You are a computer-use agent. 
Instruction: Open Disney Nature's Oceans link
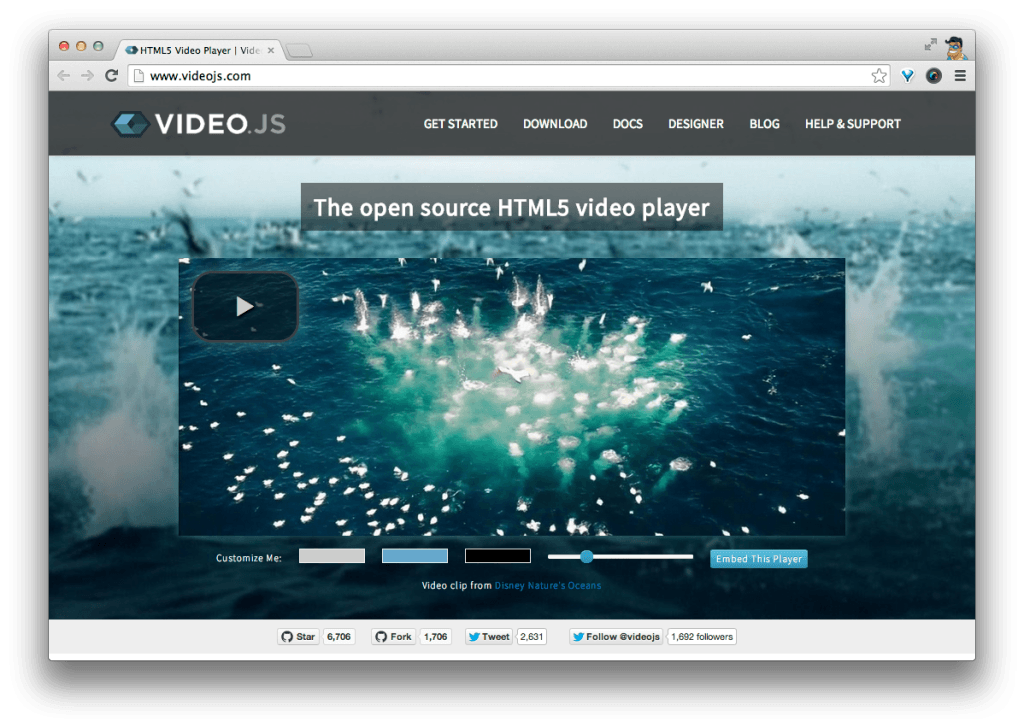548,586
